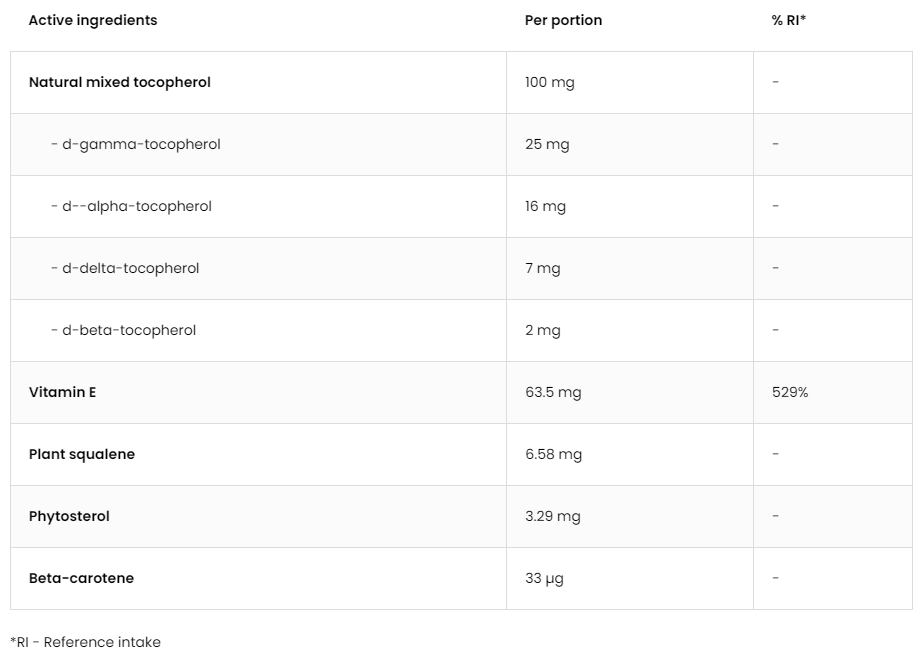This screenshot has width=920, height=659.
Task: Click the "Natural mixed tocopherol" row label
Action: (x=120, y=82)
